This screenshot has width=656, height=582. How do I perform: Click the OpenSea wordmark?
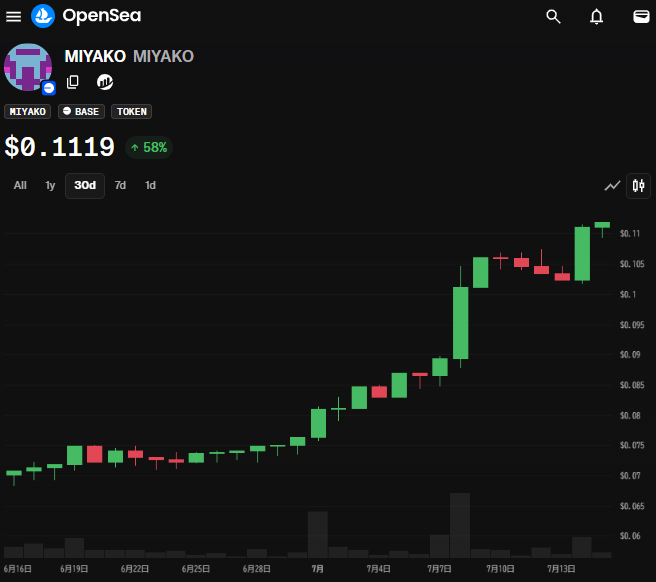[x=102, y=16]
